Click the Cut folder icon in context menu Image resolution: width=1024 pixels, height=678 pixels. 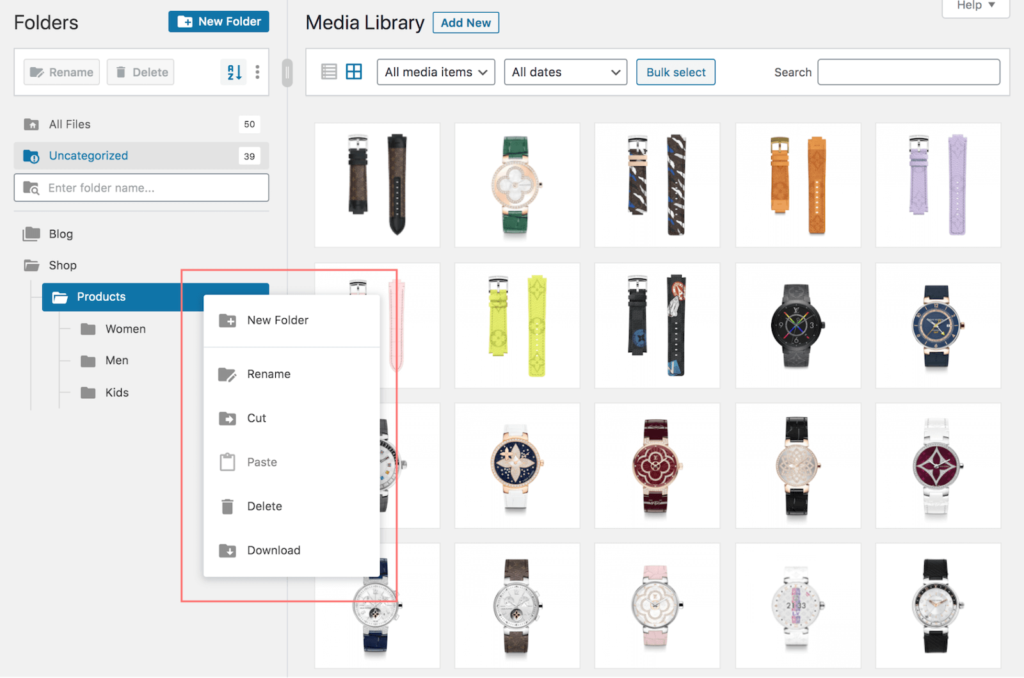click(227, 418)
